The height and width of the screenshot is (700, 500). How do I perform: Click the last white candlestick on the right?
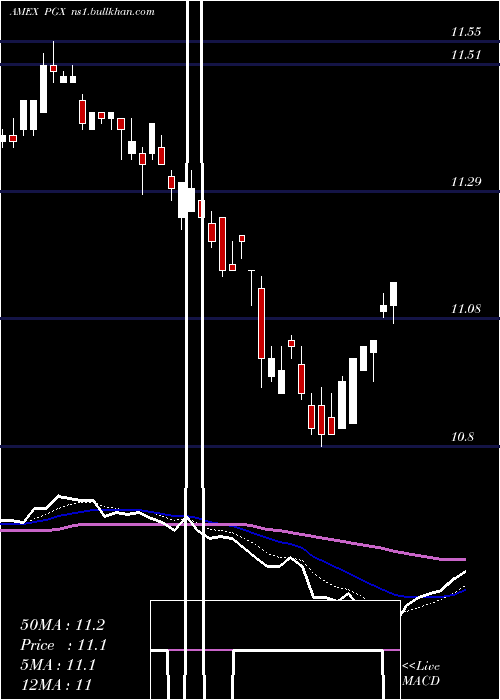click(x=393, y=294)
